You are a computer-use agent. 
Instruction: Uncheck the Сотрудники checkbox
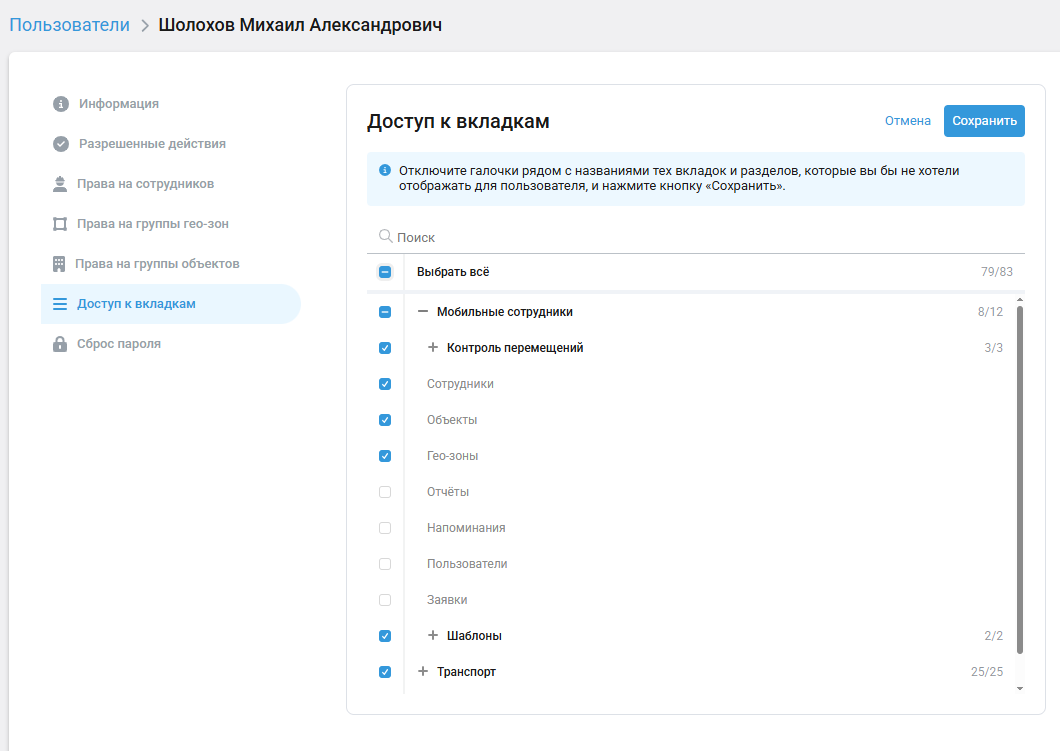tap(385, 384)
